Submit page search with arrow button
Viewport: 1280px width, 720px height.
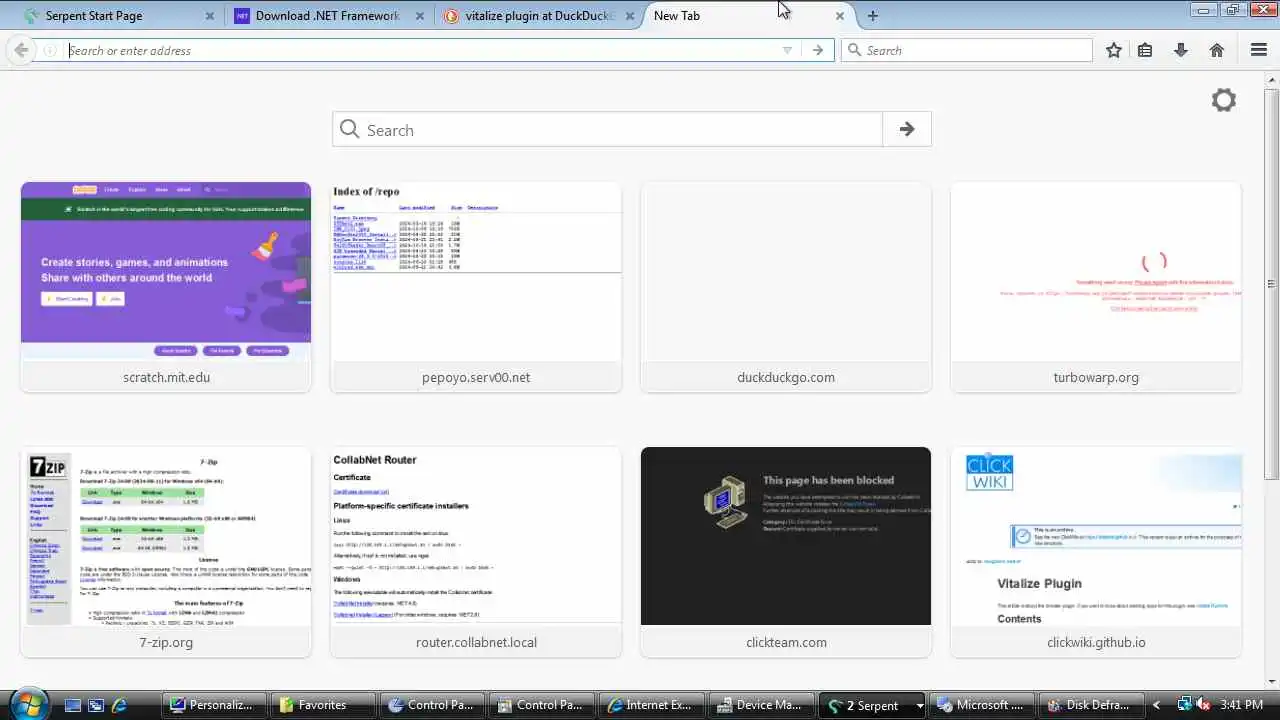[x=907, y=130]
